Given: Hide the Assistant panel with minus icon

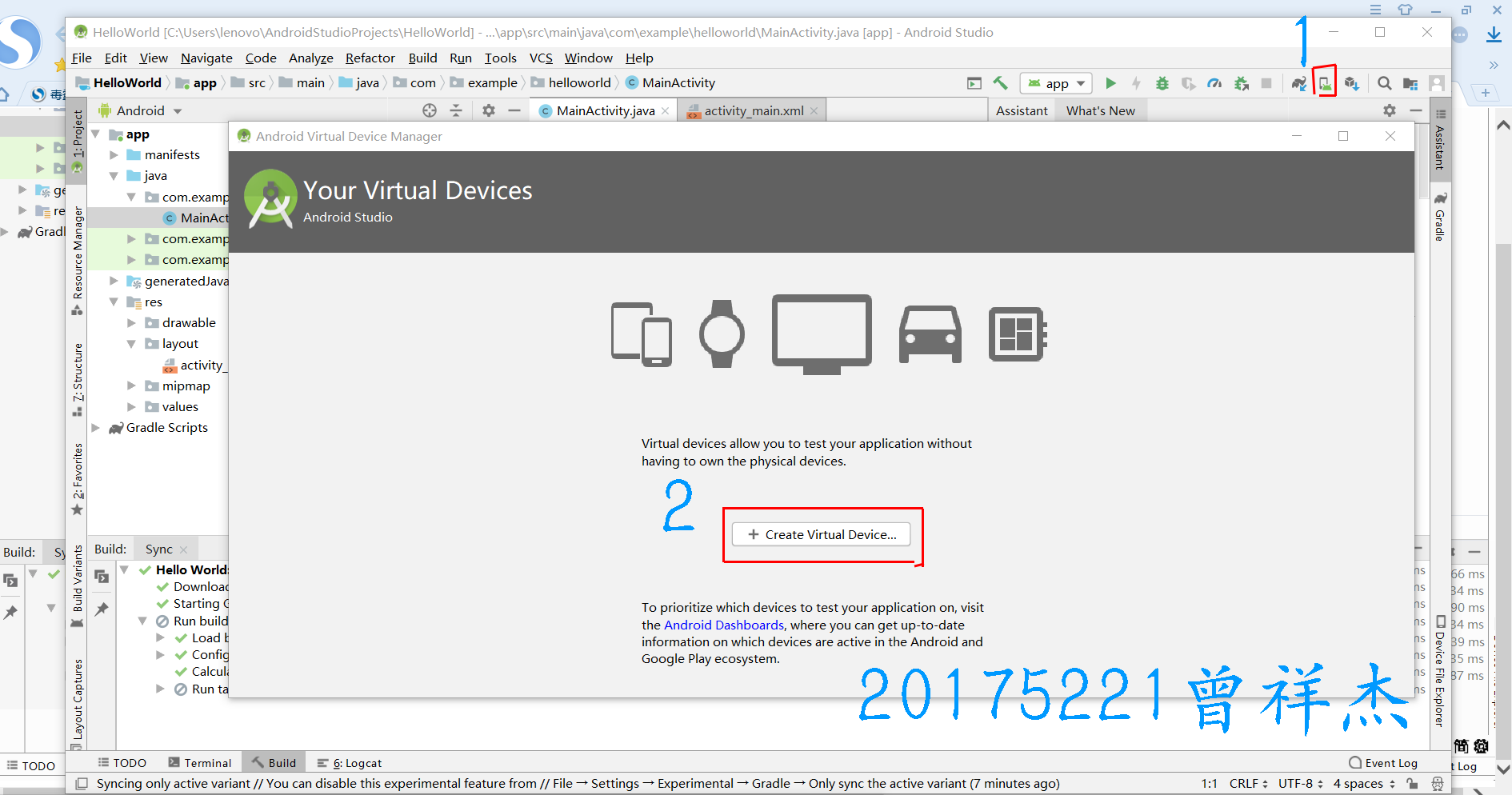Looking at the screenshot, I should [x=1416, y=110].
